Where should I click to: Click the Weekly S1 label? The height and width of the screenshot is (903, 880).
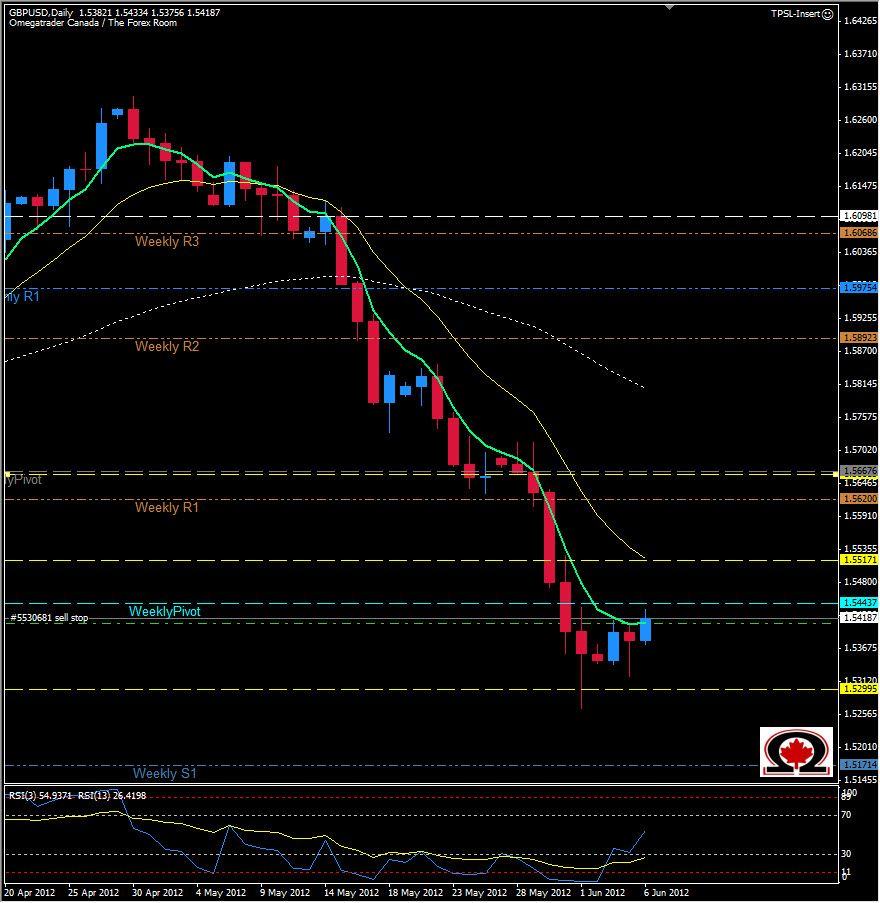pyautogui.click(x=164, y=772)
